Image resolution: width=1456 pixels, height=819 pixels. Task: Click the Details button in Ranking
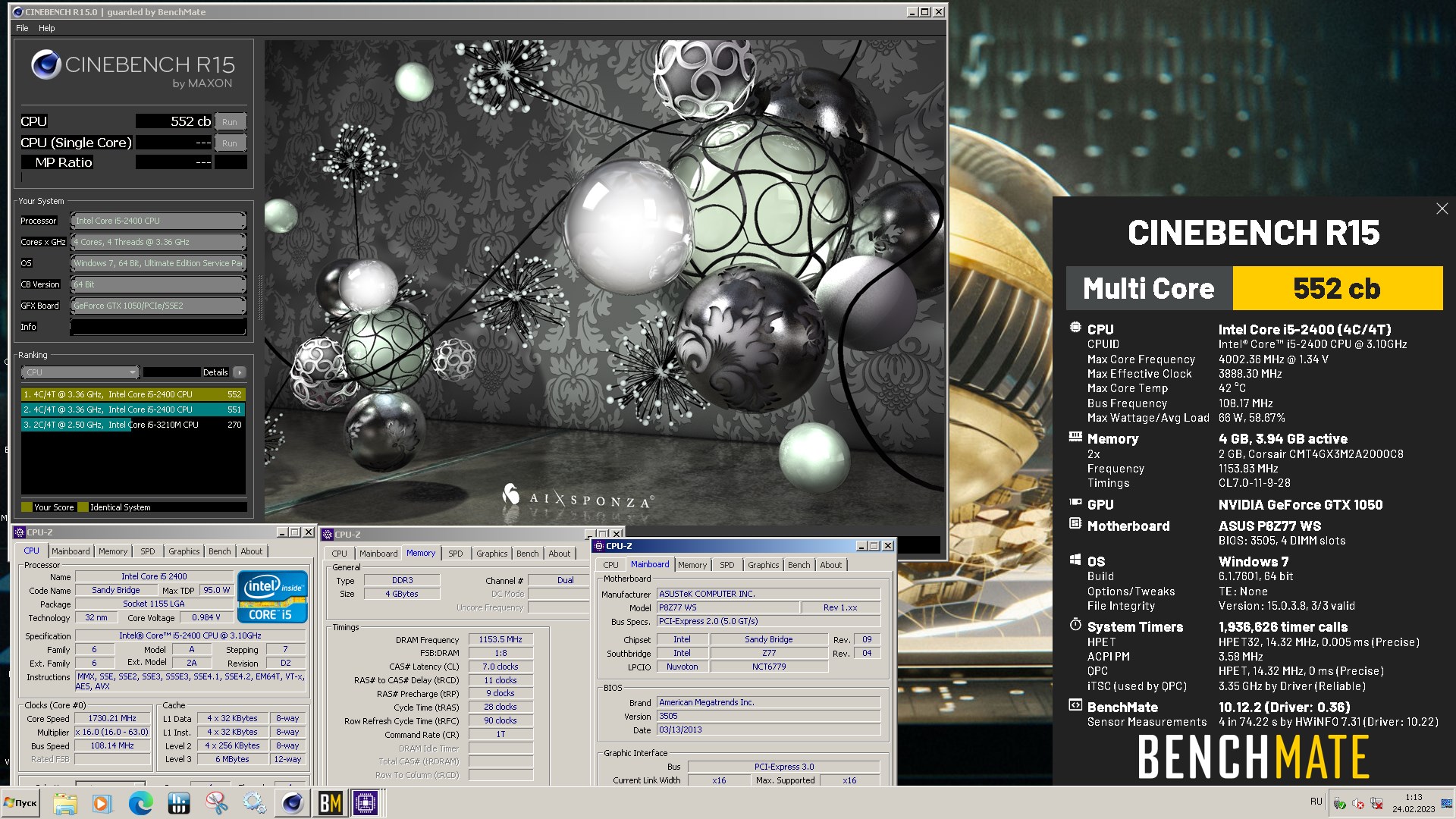pyautogui.click(x=215, y=372)
